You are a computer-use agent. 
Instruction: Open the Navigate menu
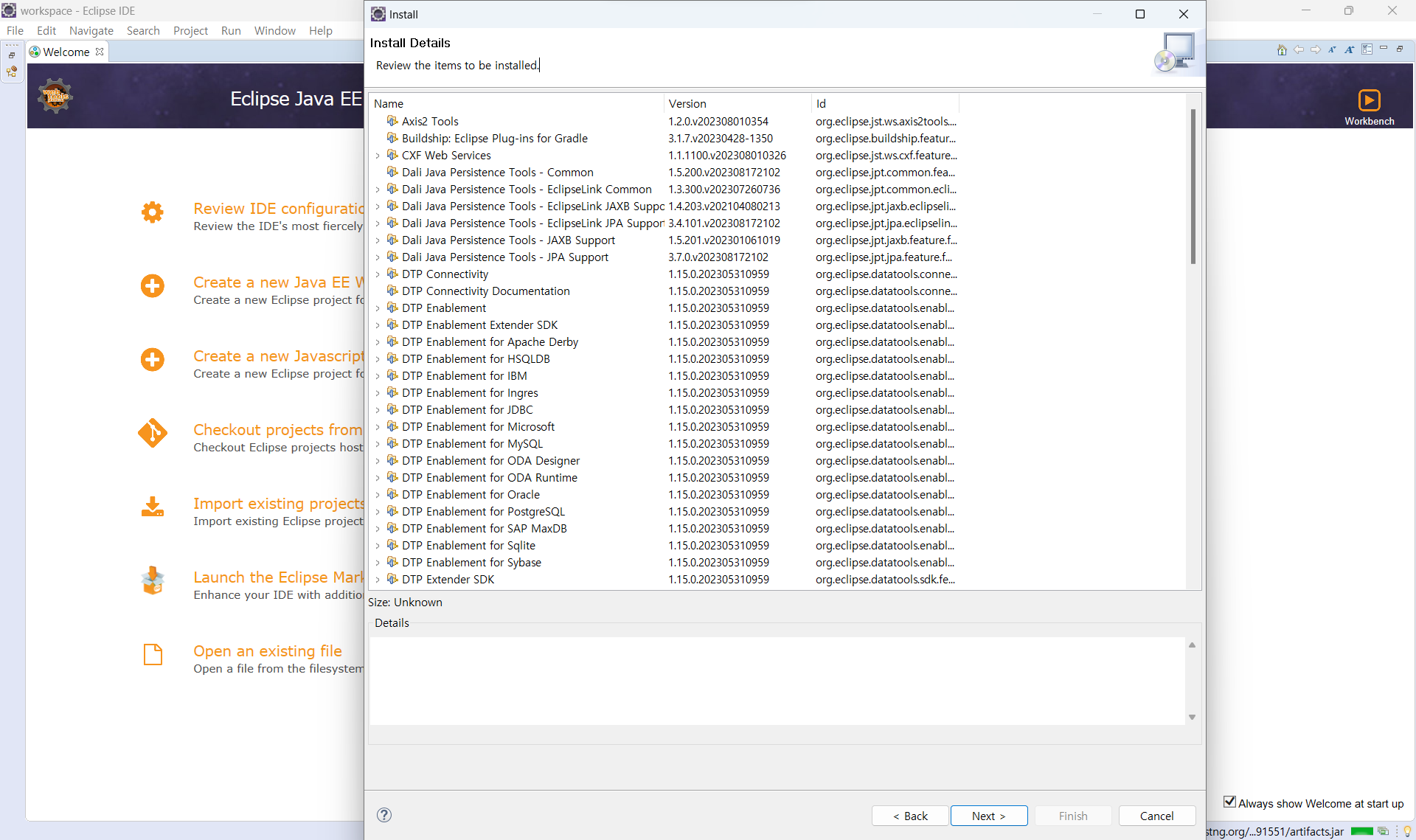[x=91, y=30]
